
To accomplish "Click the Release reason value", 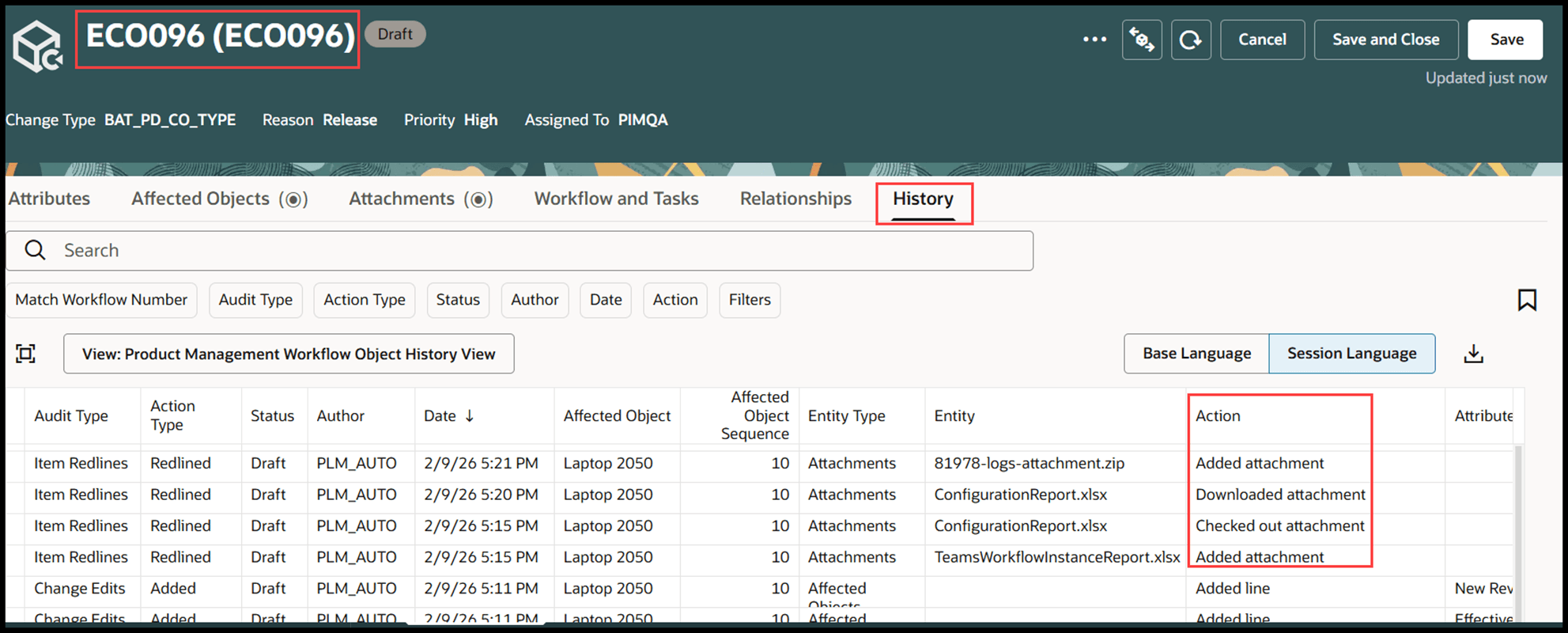I will point(349,120).
